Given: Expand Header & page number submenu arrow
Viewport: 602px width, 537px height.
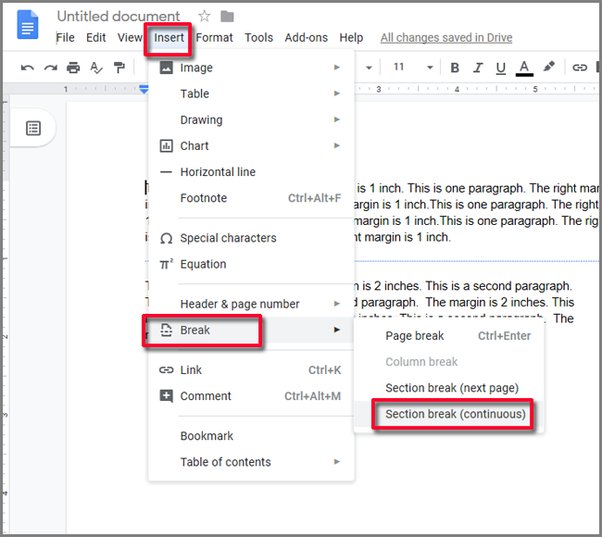Looking at the screenshot, I should tap(337, 304).
